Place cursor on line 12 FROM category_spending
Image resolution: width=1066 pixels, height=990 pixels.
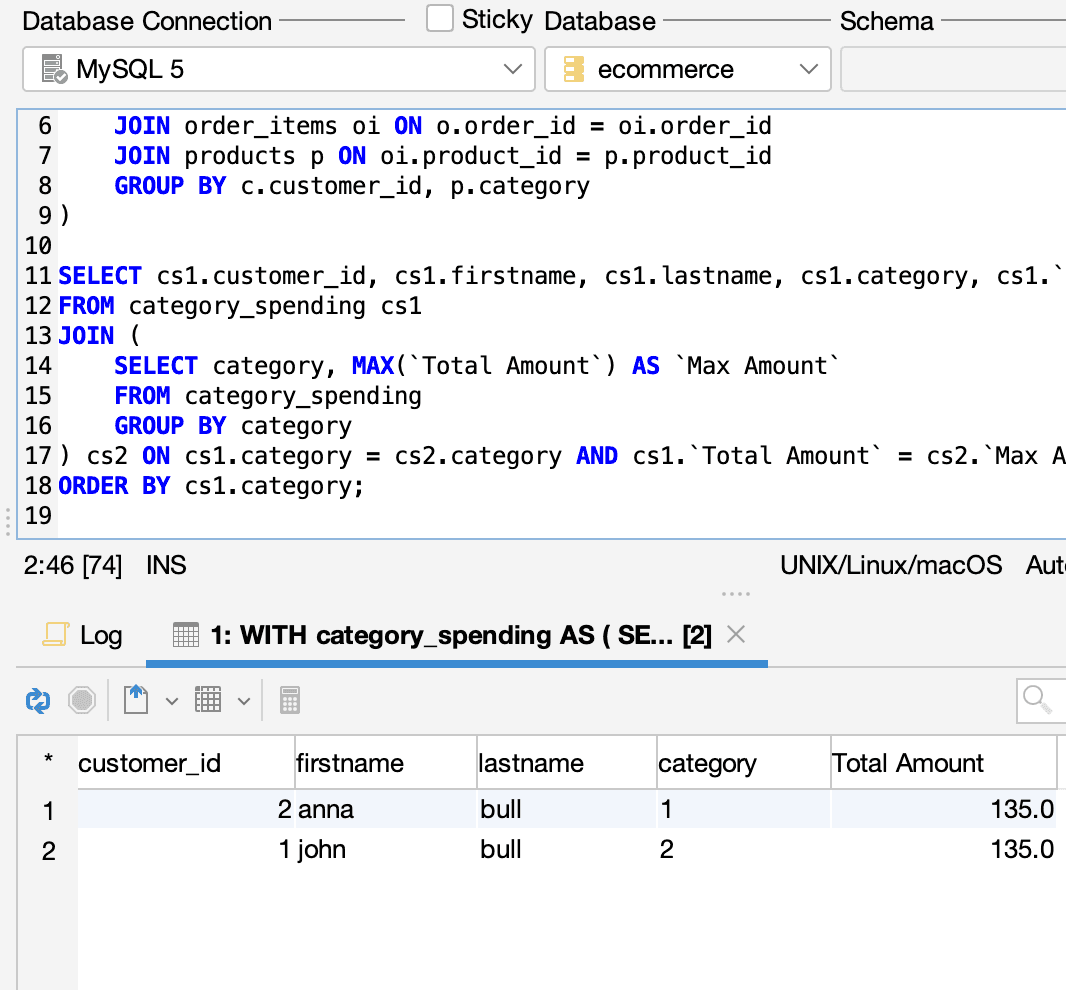pyautogui.click(x=240, y=306)
